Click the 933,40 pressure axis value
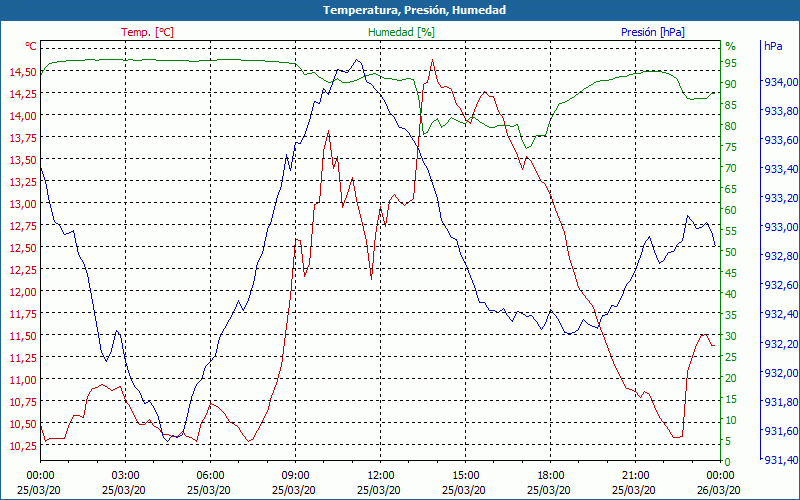This screenshot has width=800, height=500. [781, 169]
